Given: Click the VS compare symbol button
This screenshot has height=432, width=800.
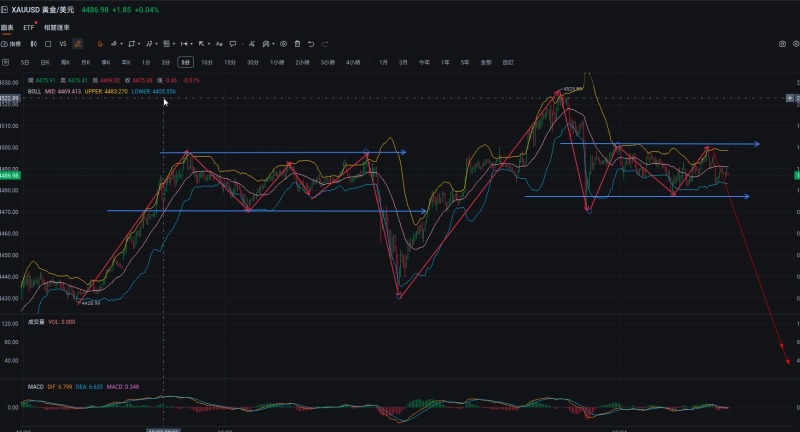Looking at the screenshot, I should (x=63, y=44).
